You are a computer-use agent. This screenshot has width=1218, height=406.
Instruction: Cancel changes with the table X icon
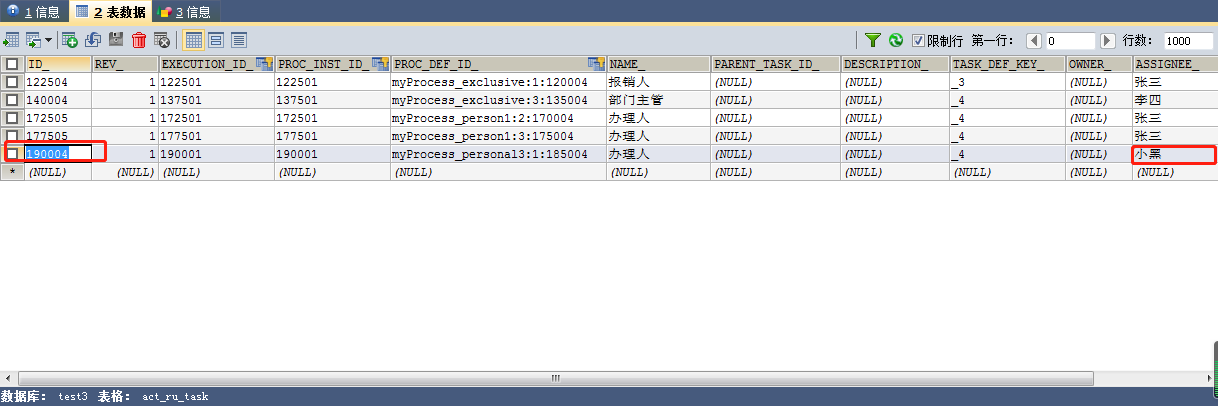pyautogui.click(x=161, y=40)
